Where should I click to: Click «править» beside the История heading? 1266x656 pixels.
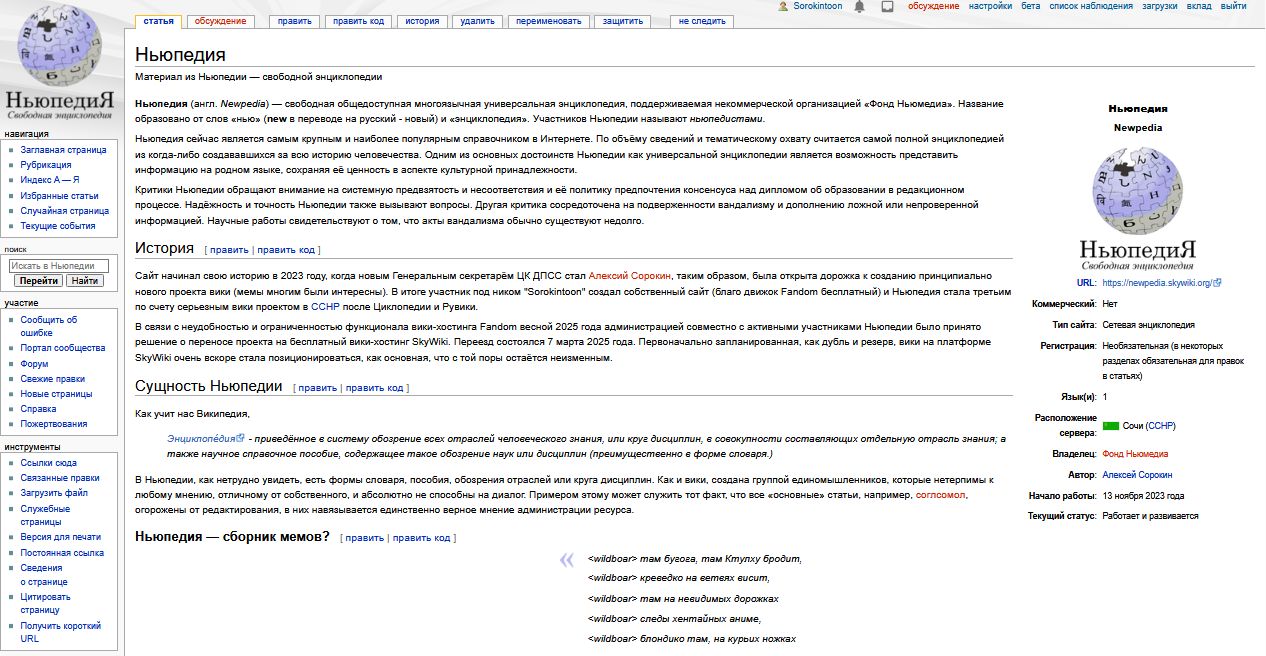pyautogui.click(x=229, y=250)
